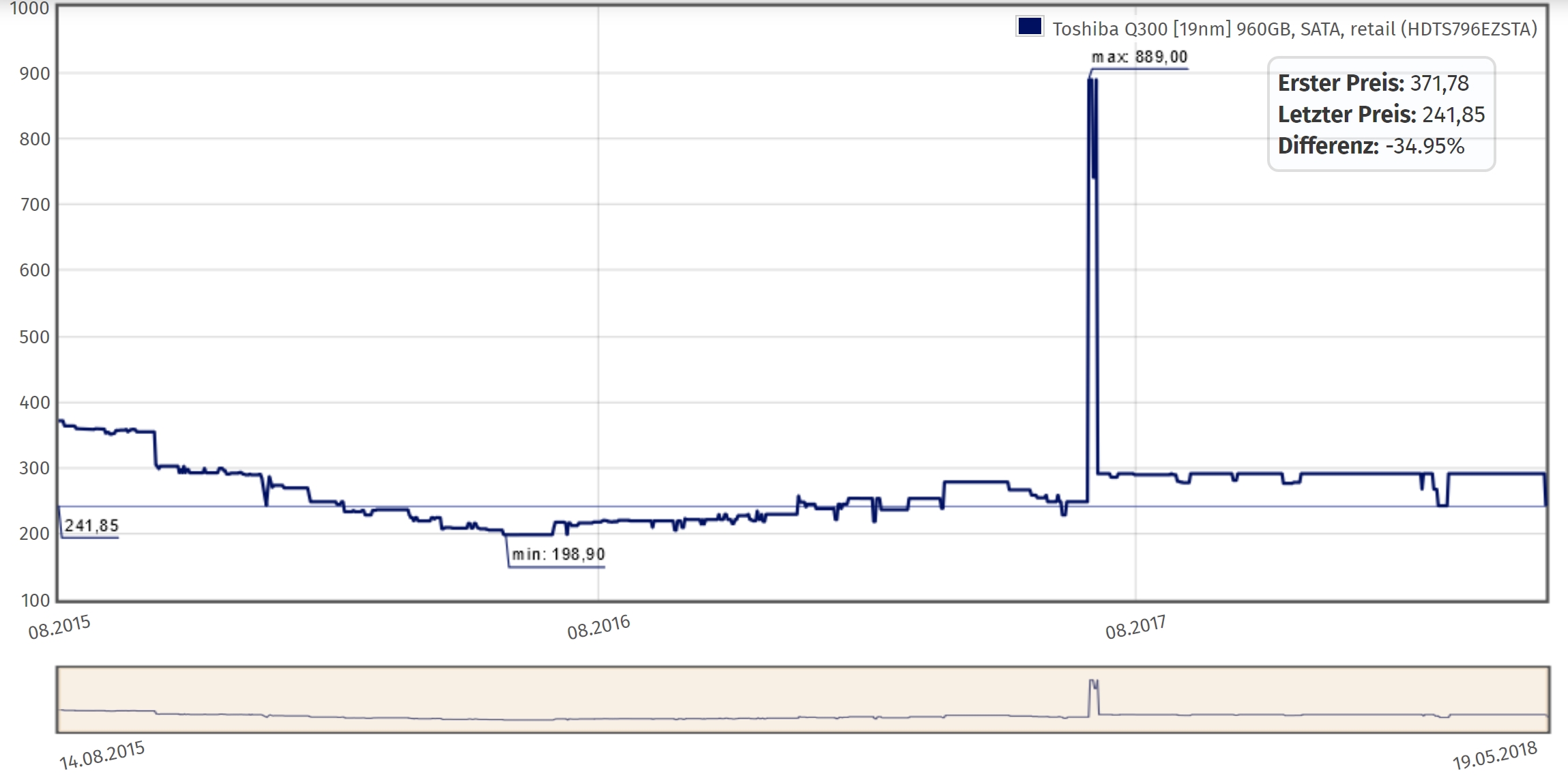Click the min 198,90 annotation label
This screenshot has height=776, width=1568.
pos(558,554)
